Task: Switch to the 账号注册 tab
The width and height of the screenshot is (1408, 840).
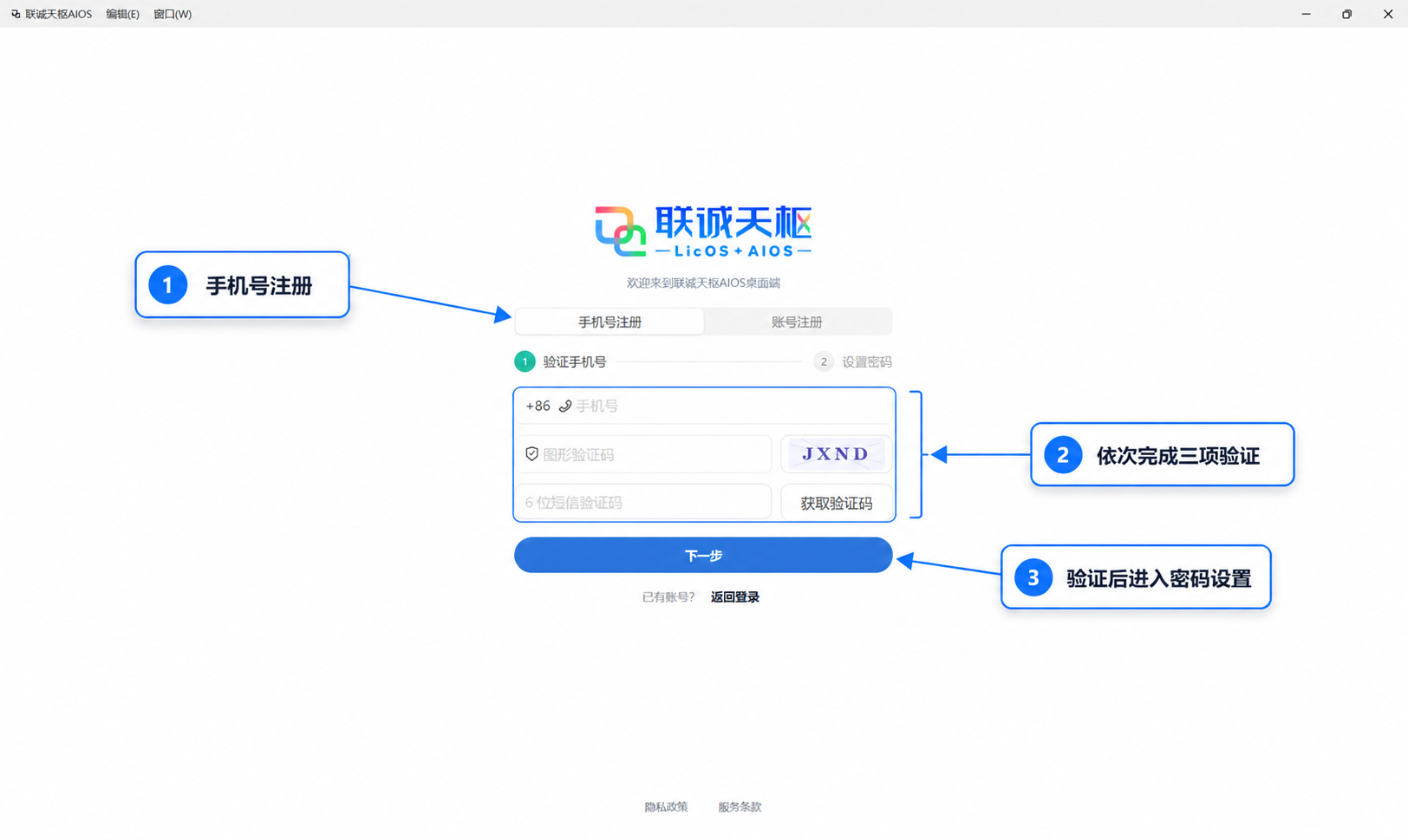Action: pyautogui.click(x=797, y=322)
